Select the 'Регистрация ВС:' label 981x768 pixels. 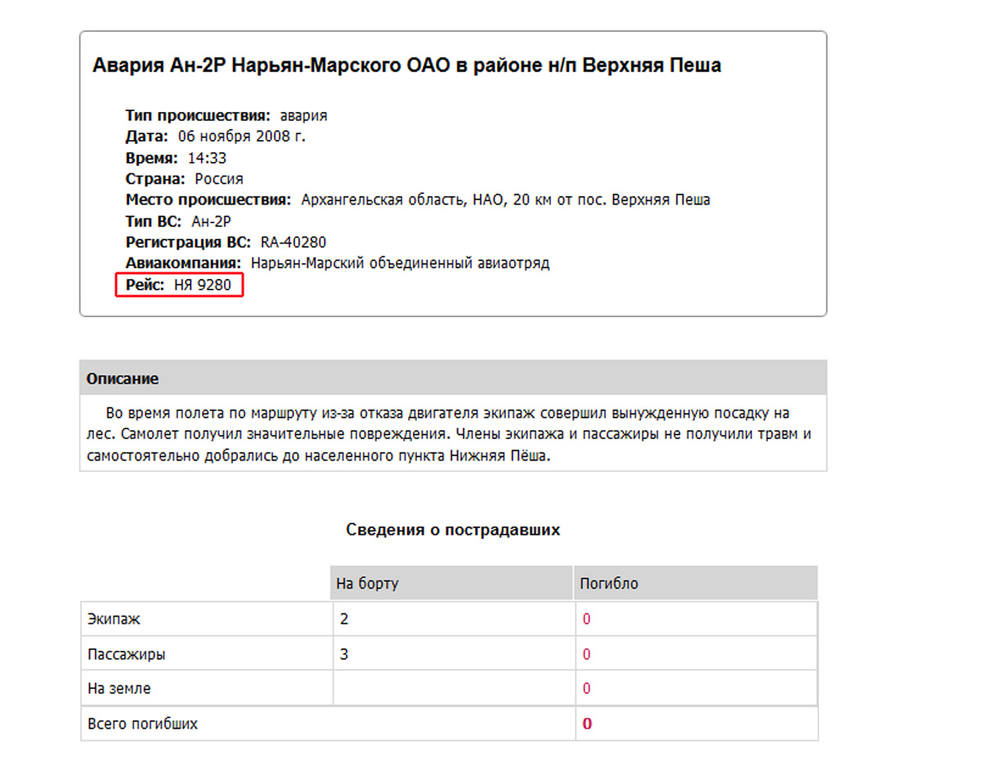(188, 242)
